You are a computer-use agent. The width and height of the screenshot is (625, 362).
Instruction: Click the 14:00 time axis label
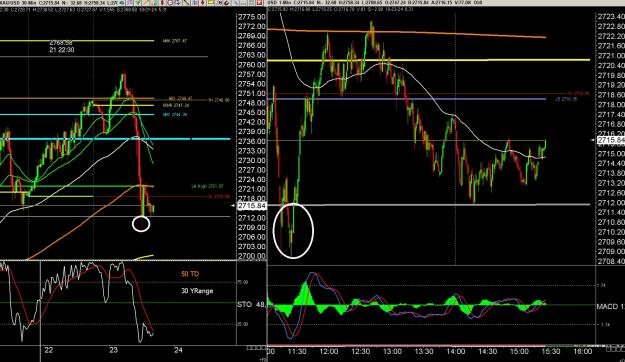pos(456,351)
